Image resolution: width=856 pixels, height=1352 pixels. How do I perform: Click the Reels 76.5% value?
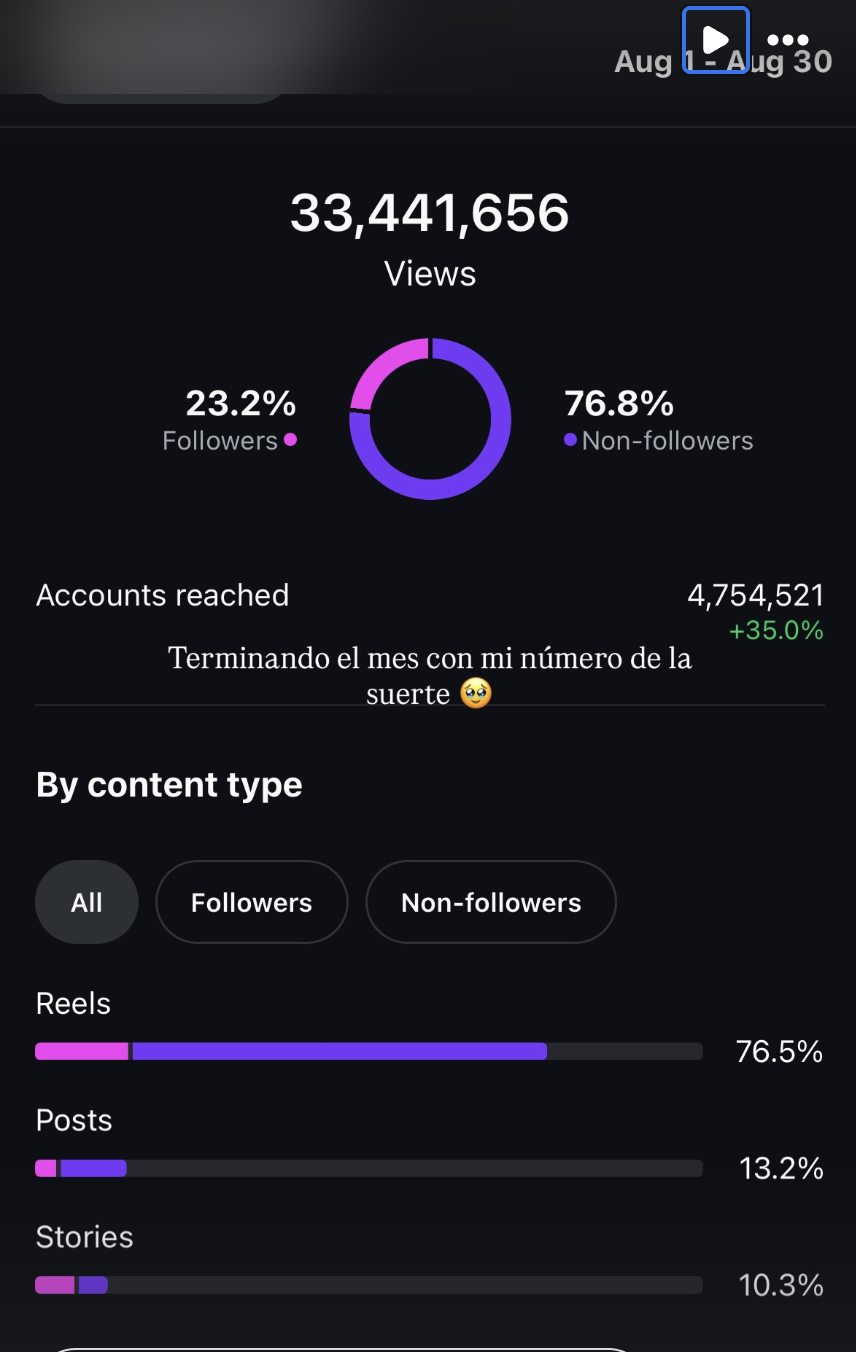tap(779, 1051)
